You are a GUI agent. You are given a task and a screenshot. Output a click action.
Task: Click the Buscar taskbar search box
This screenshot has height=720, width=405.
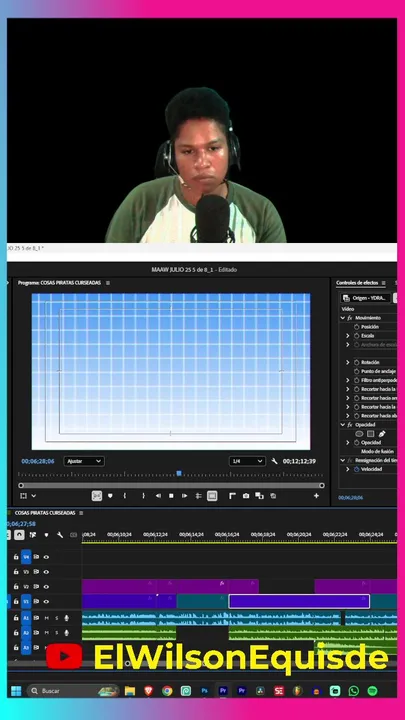coord(73,691)
